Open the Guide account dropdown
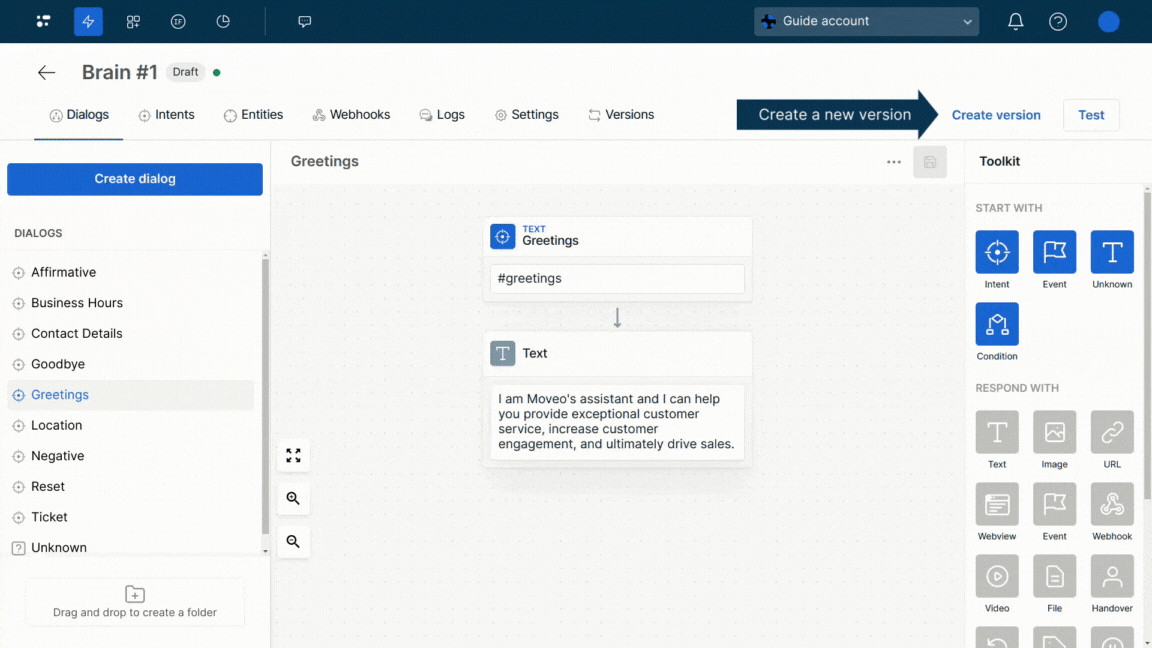This screenshot has width=1152, height=648. pos(866,21)
